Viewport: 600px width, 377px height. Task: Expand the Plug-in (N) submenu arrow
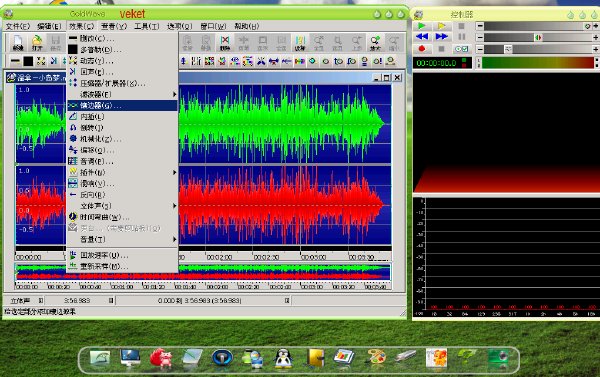(174, 172)
